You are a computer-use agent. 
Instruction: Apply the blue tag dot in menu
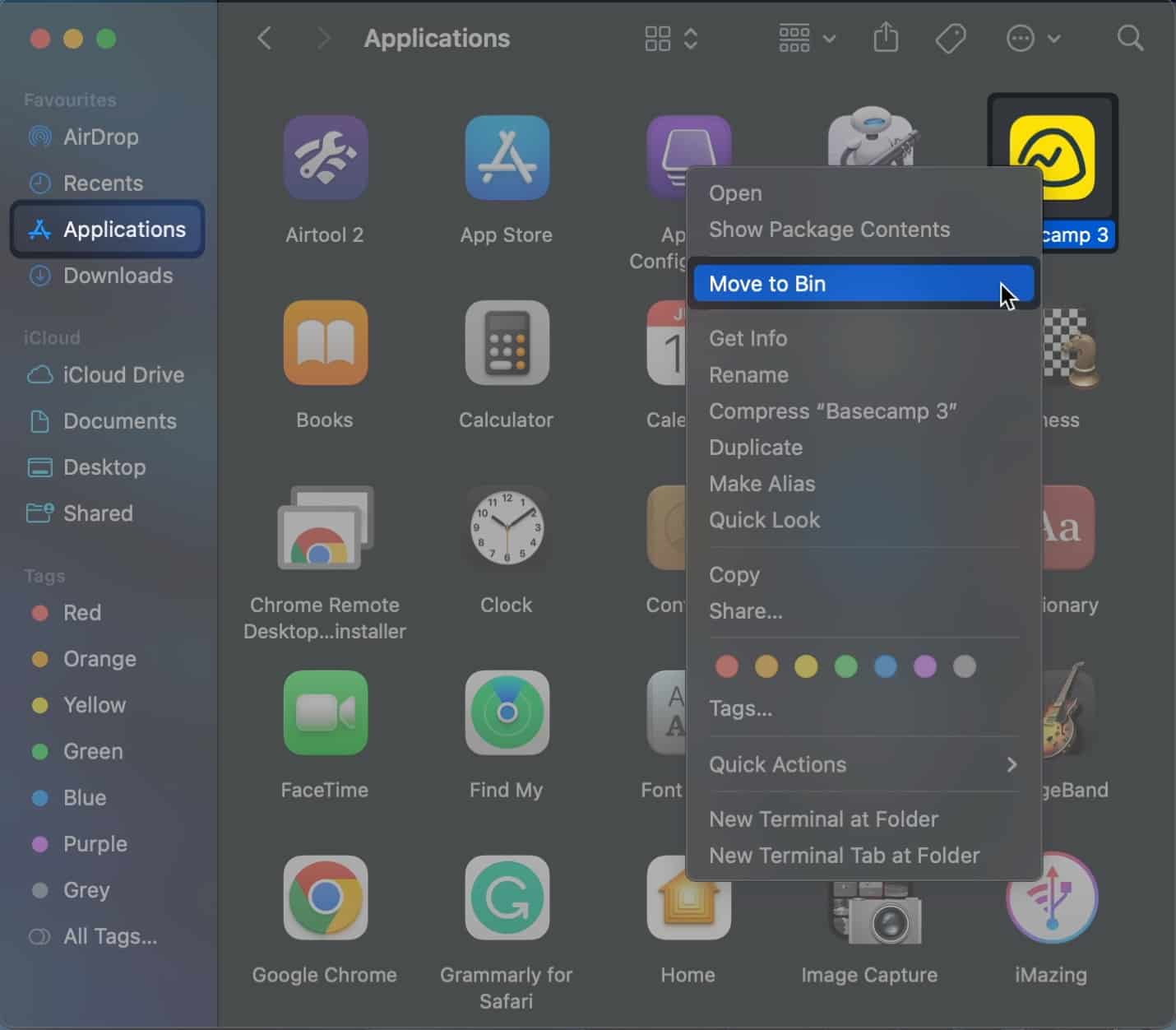[886, 666]
